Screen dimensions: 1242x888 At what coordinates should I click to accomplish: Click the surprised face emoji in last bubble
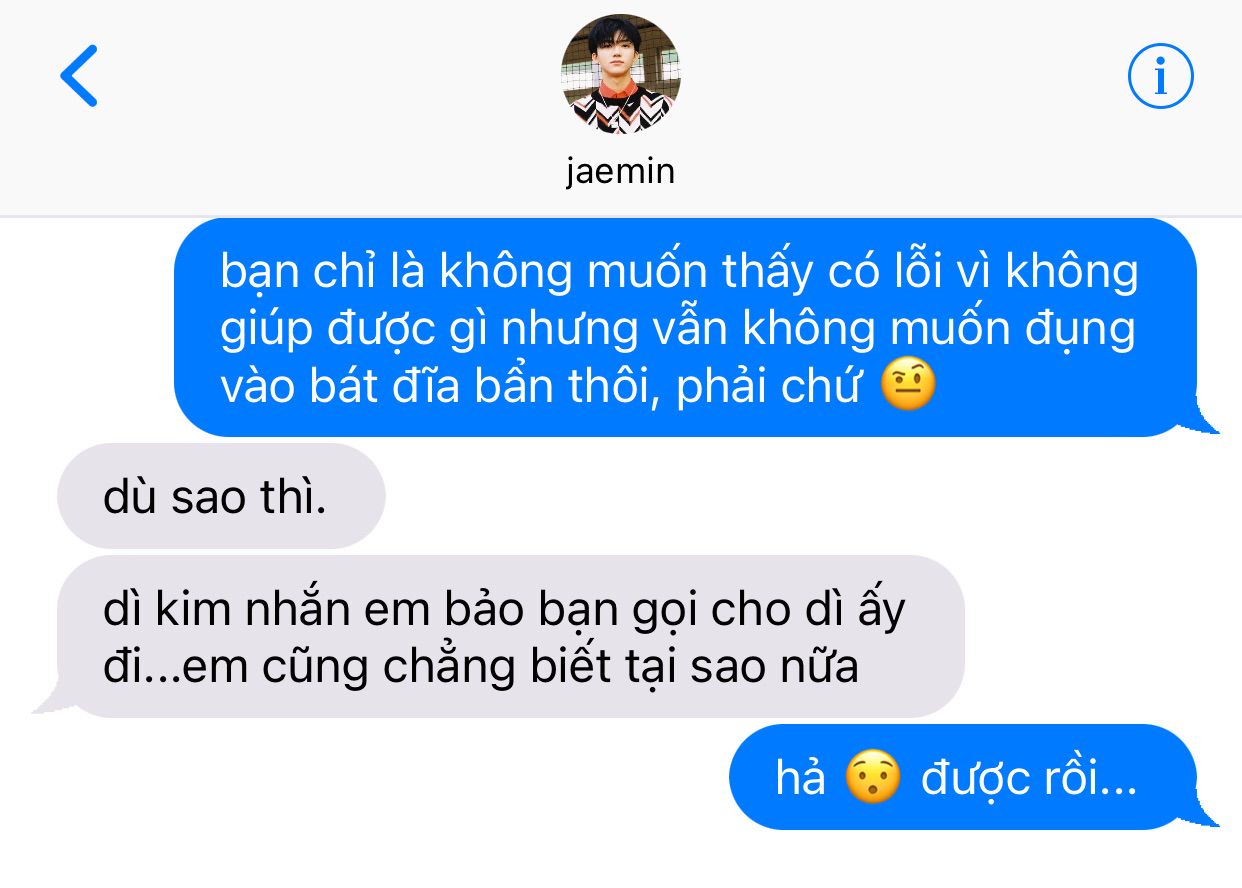873,779
